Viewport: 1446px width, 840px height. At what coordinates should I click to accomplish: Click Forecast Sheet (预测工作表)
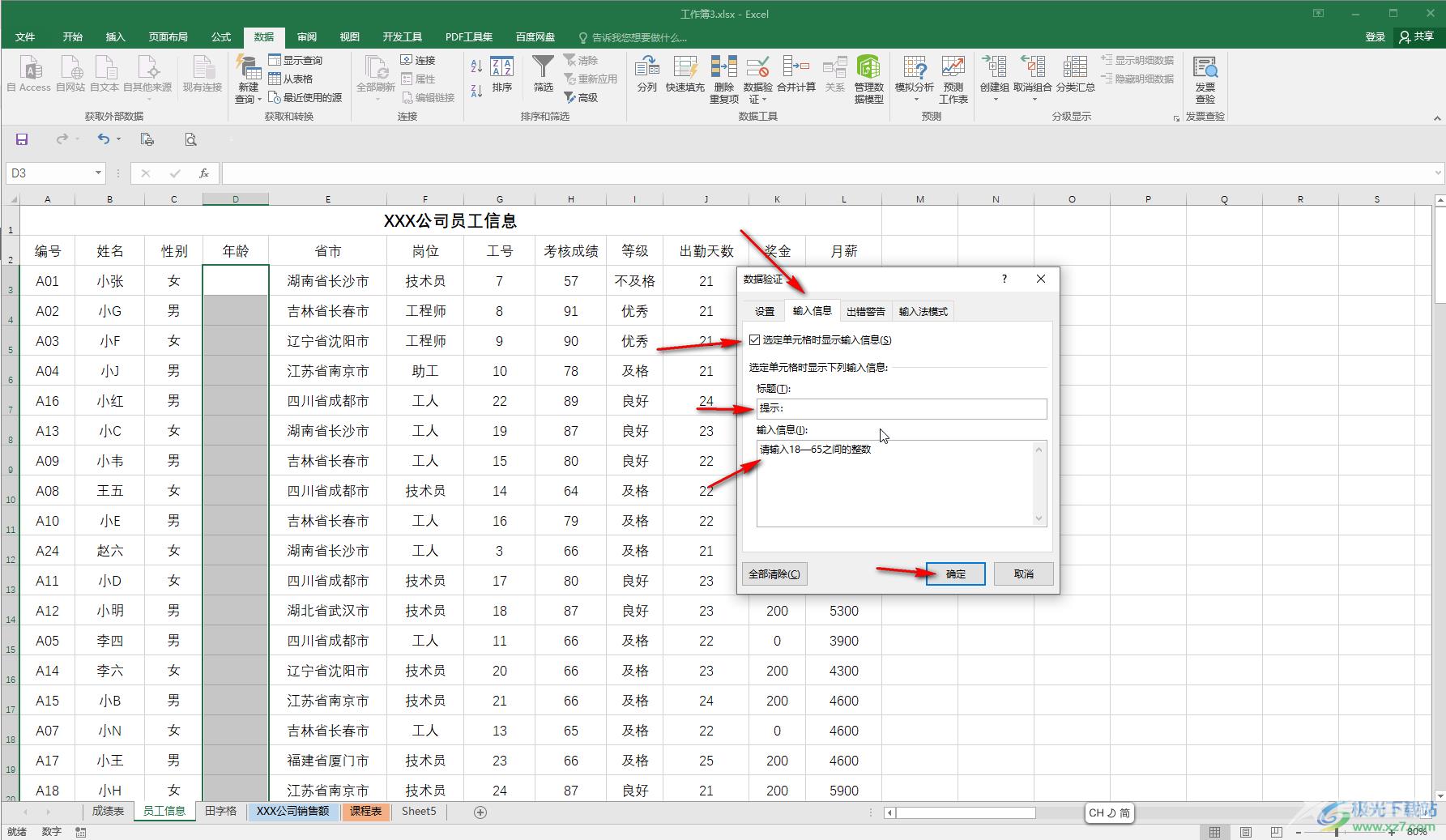click(953, 79)
